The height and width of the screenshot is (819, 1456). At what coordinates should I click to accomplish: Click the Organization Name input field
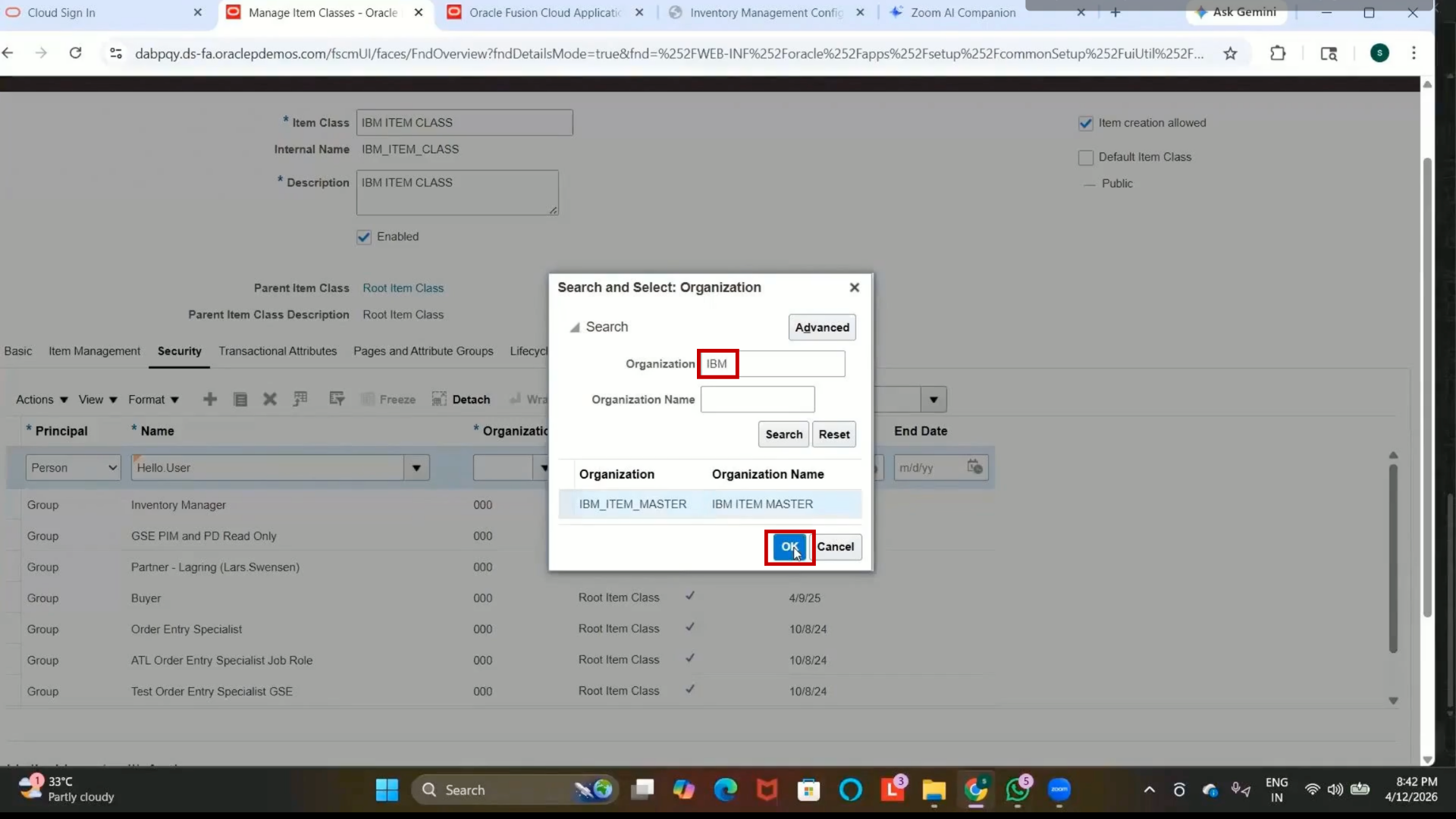click(x=758, y=400)
